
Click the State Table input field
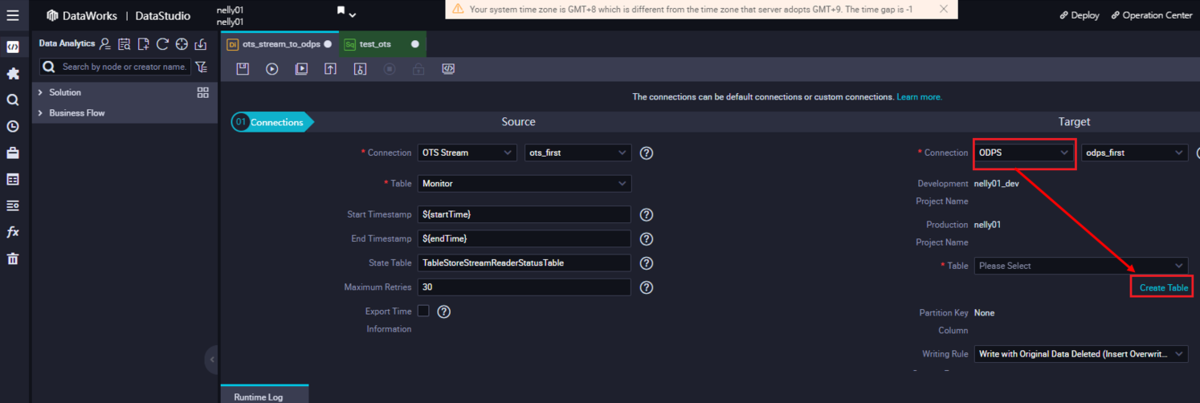click(525, 263)
